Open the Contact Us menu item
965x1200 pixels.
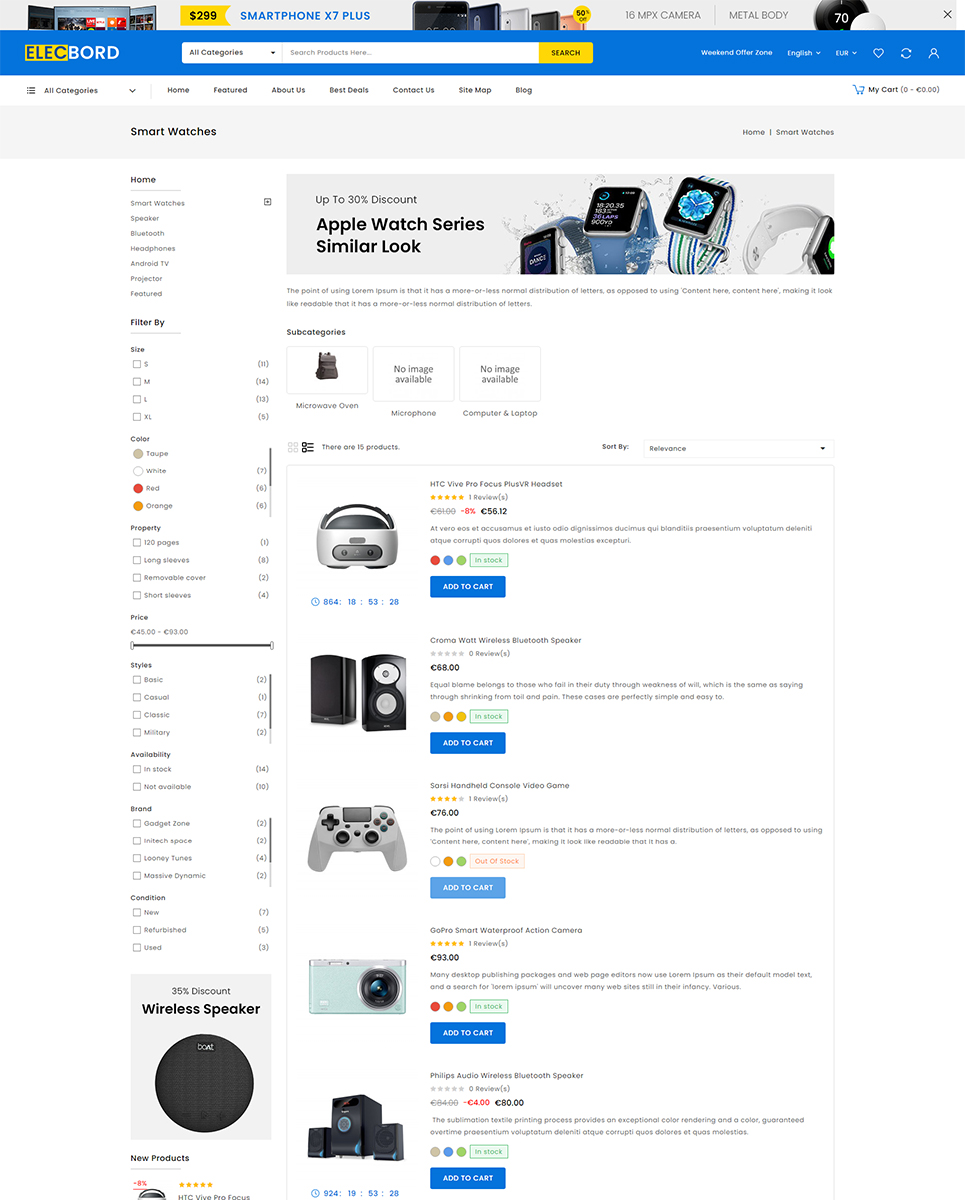413,90
